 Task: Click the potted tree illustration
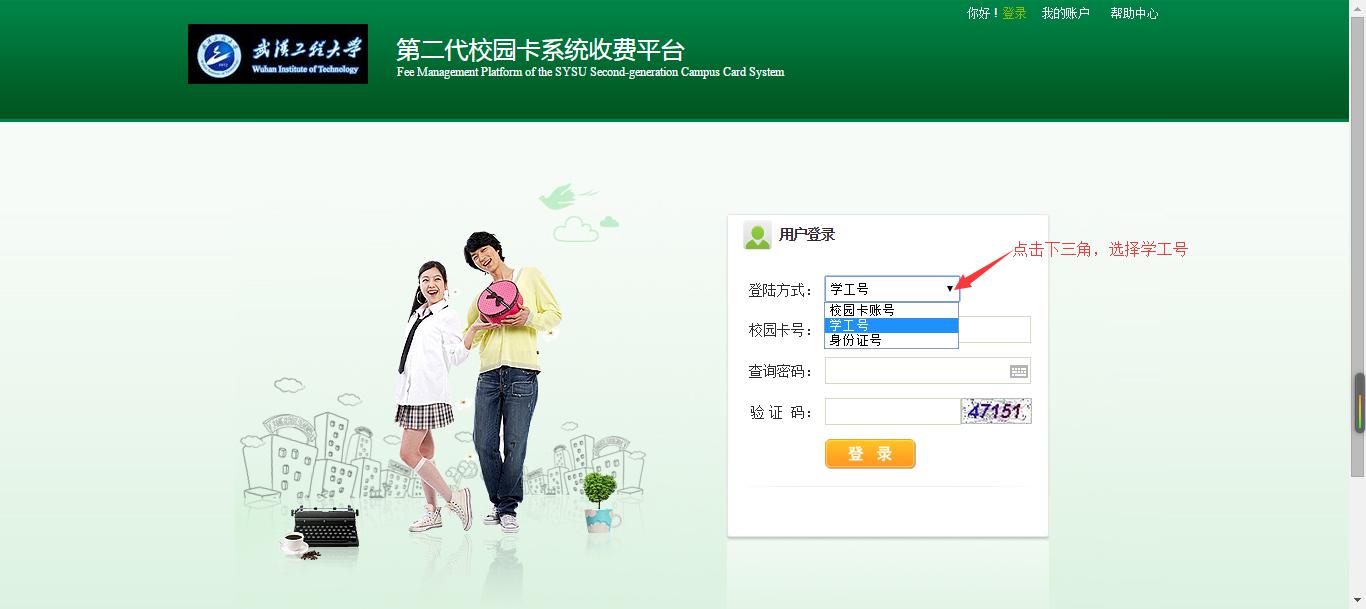tap(600, 502)
